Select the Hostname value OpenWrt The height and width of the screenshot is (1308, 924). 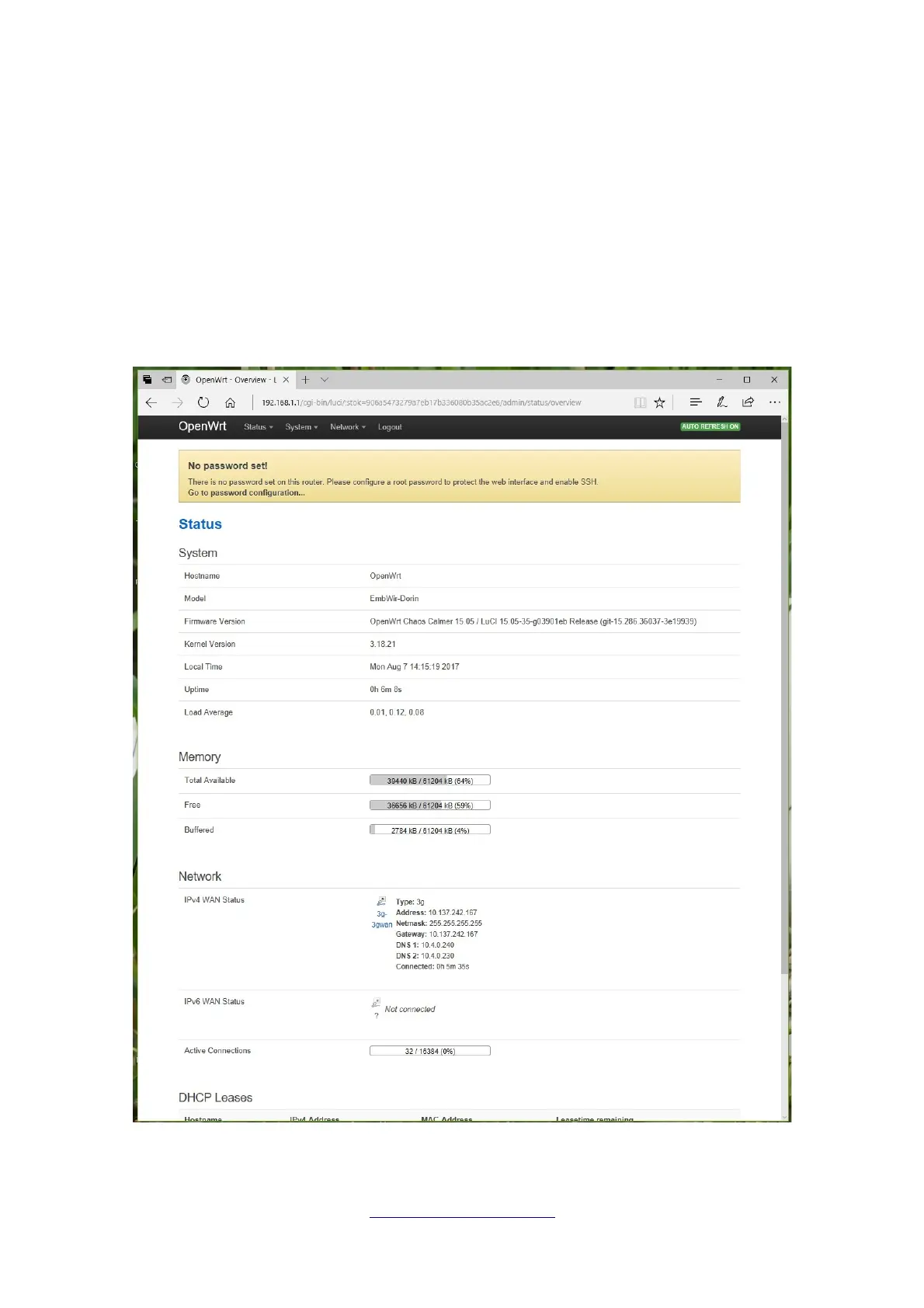(x=386, y=576)
